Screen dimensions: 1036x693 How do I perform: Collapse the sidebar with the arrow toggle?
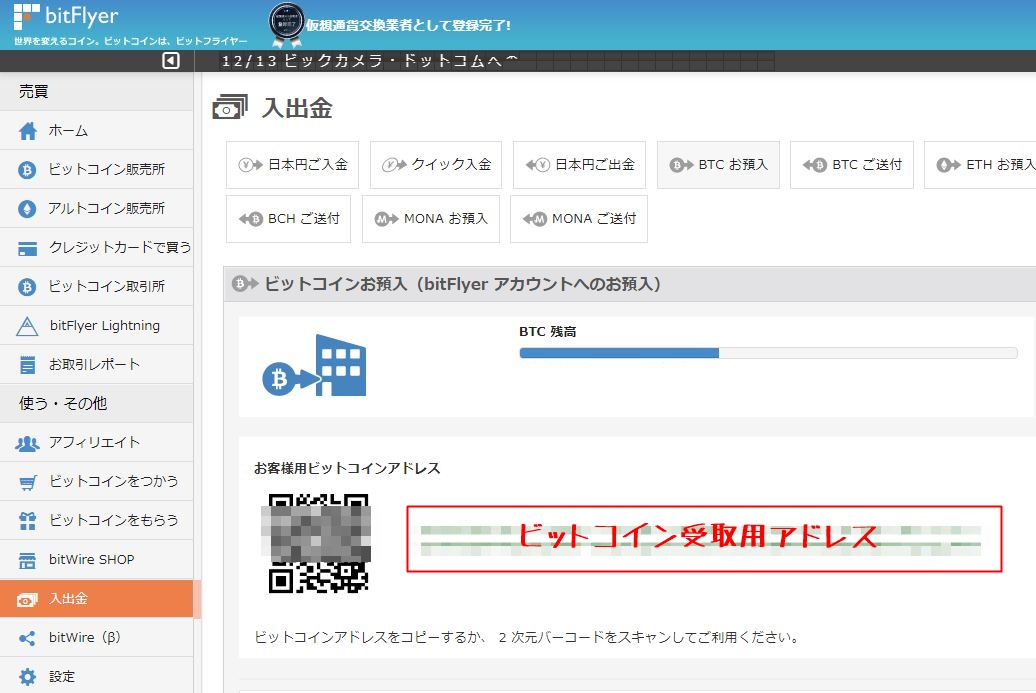point(170,61)
